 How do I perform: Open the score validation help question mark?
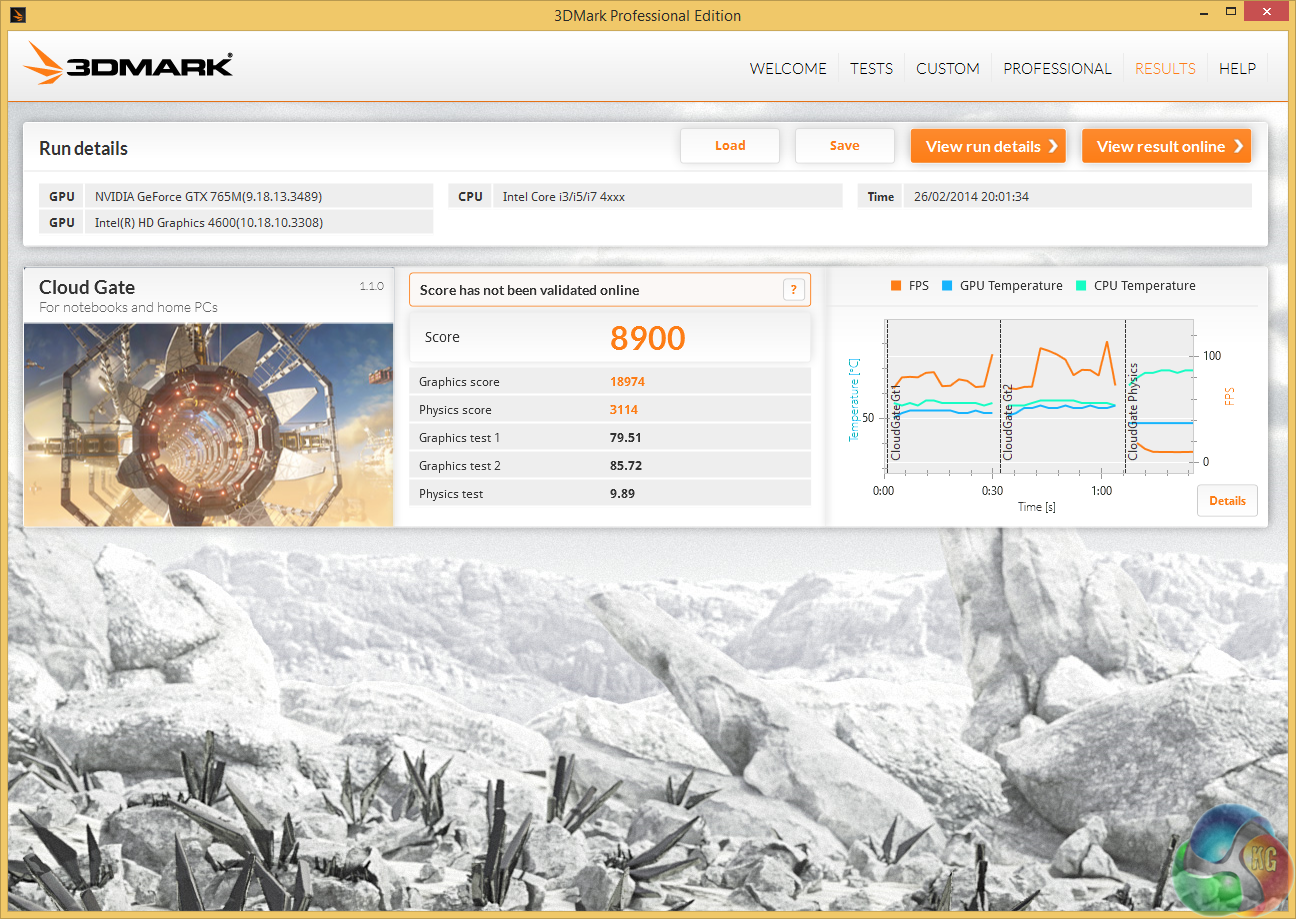click(793, 290)
